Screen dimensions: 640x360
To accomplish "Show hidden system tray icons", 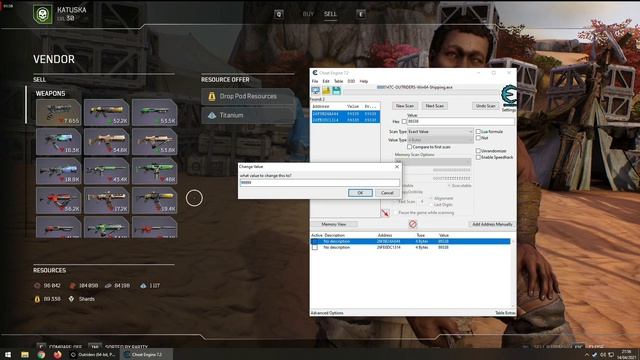I will [587, 355].
